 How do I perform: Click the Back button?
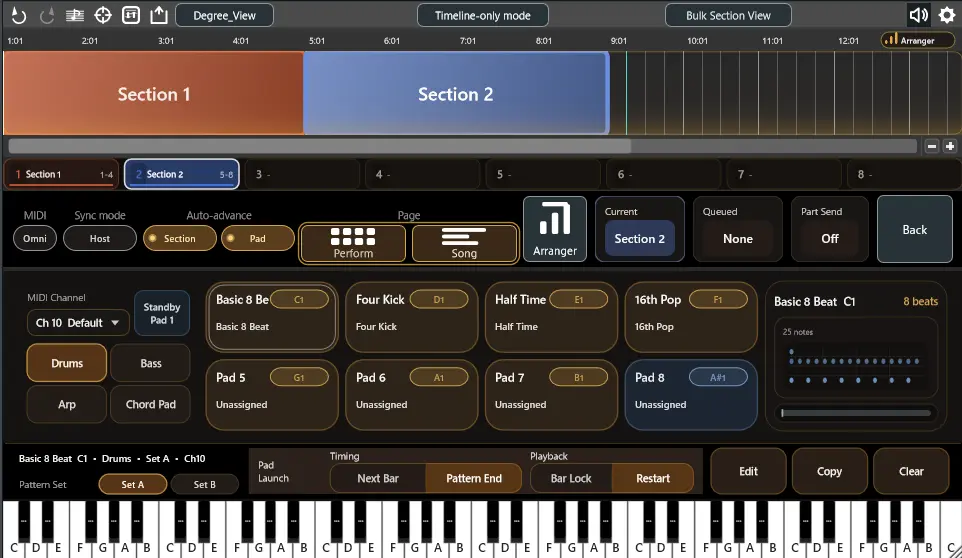(x=915, y=229)
